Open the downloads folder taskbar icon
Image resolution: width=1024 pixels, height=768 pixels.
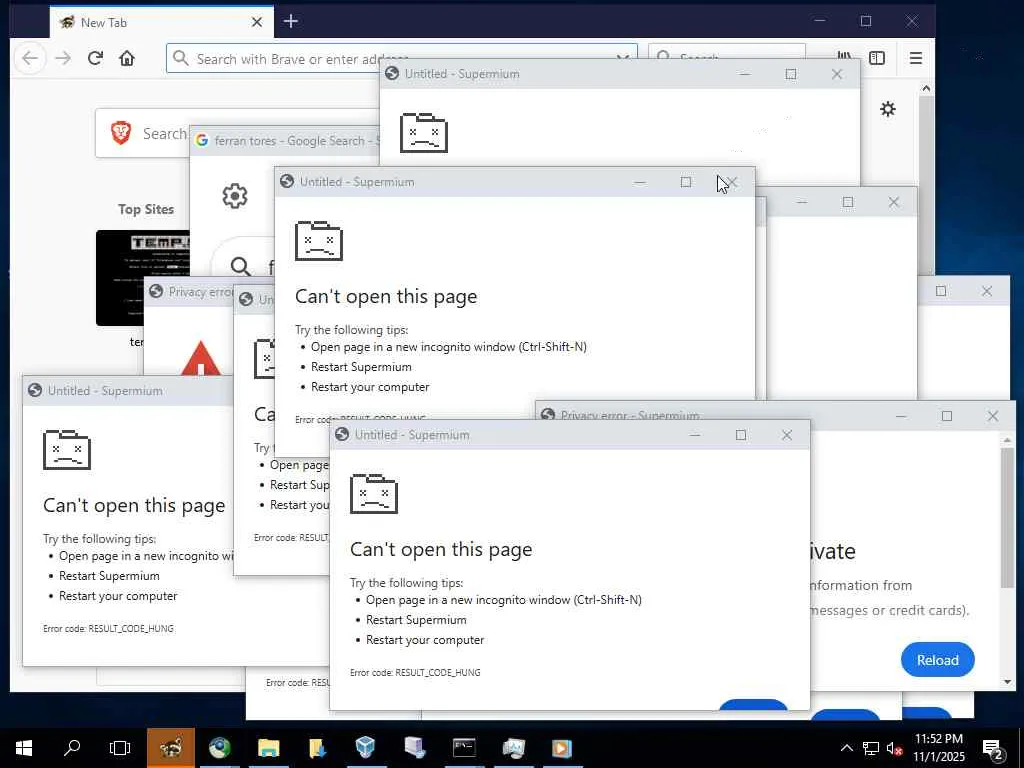[x=317, y=748]
